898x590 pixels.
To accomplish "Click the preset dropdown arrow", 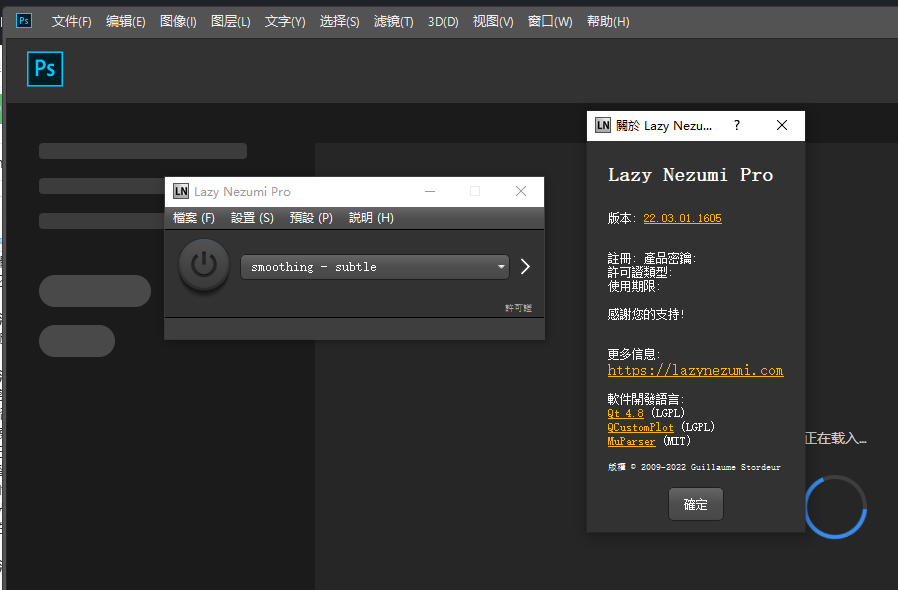I will point(501,267).
